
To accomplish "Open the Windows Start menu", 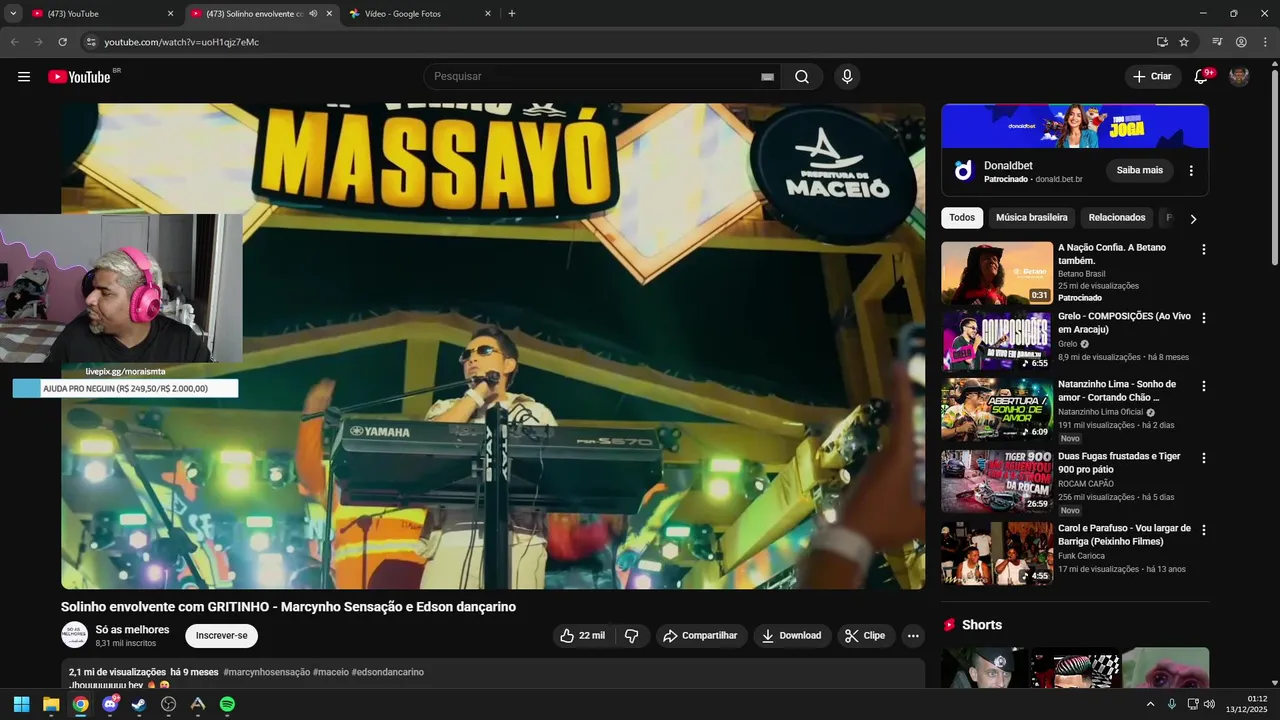I will click(21, 704).
